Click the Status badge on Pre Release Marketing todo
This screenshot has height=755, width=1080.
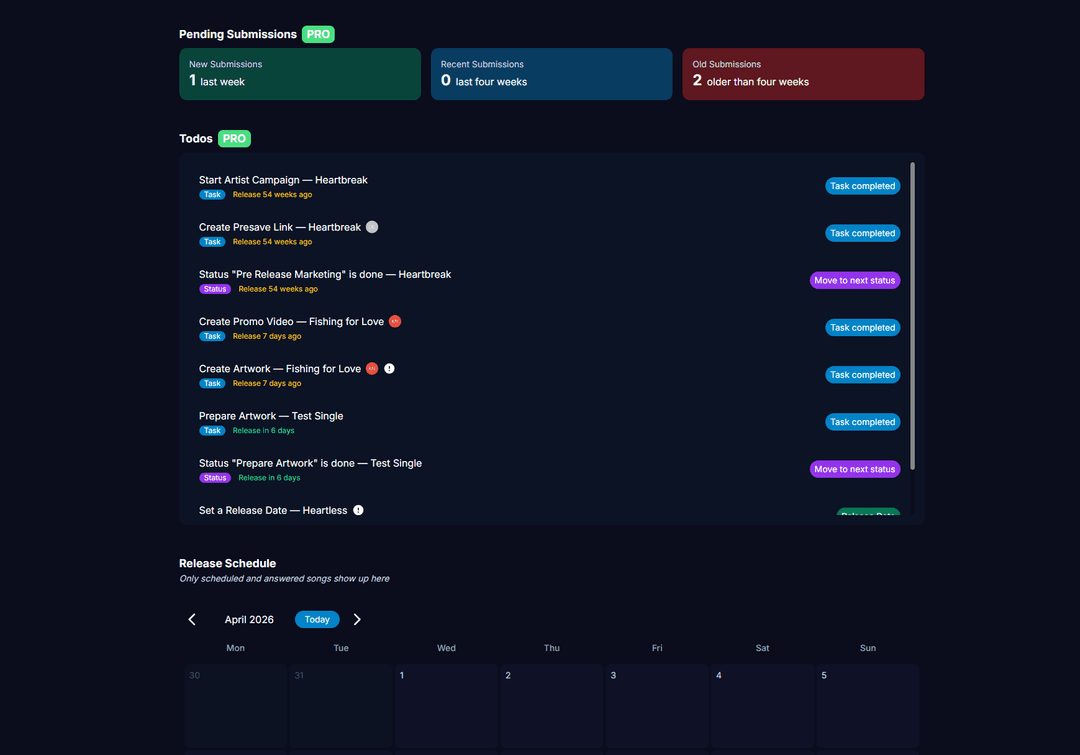pos(215,288)
